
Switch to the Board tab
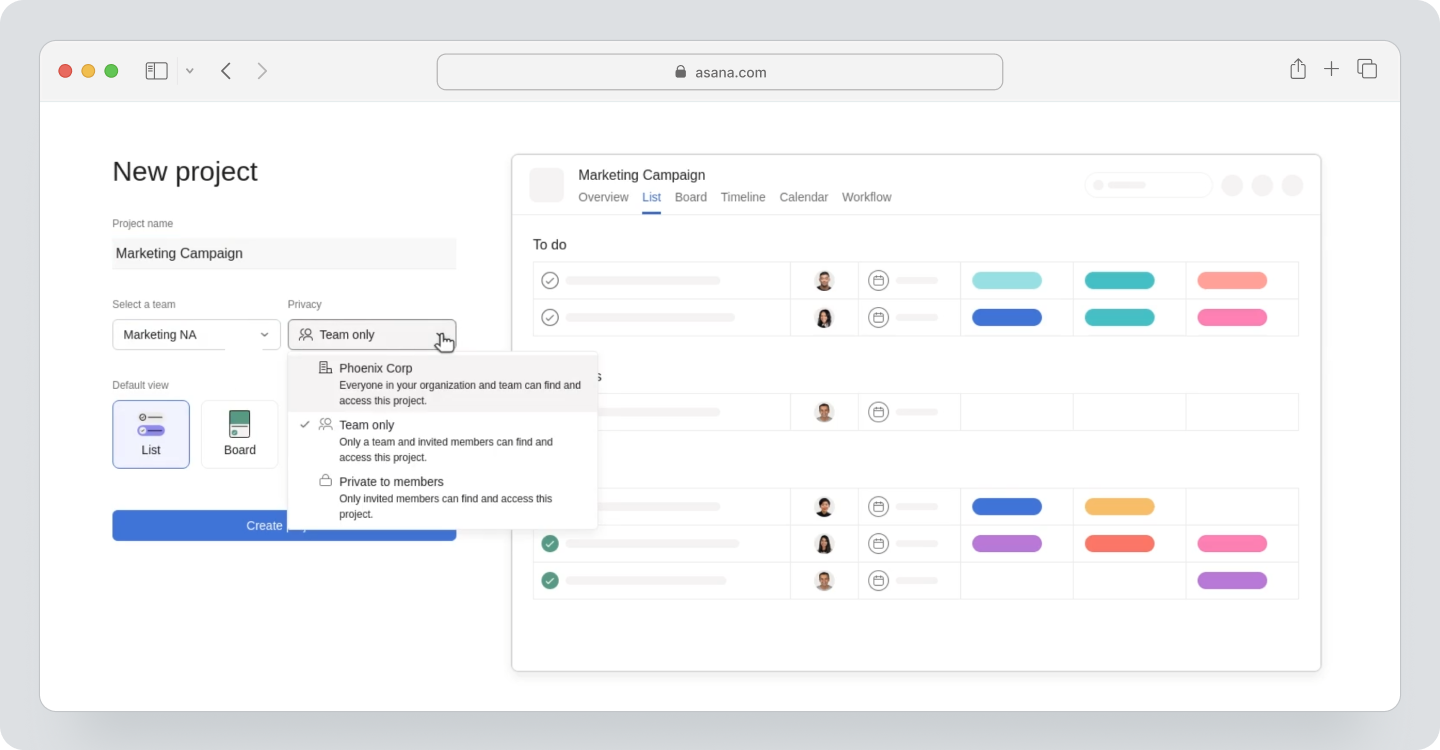[690, 197]
